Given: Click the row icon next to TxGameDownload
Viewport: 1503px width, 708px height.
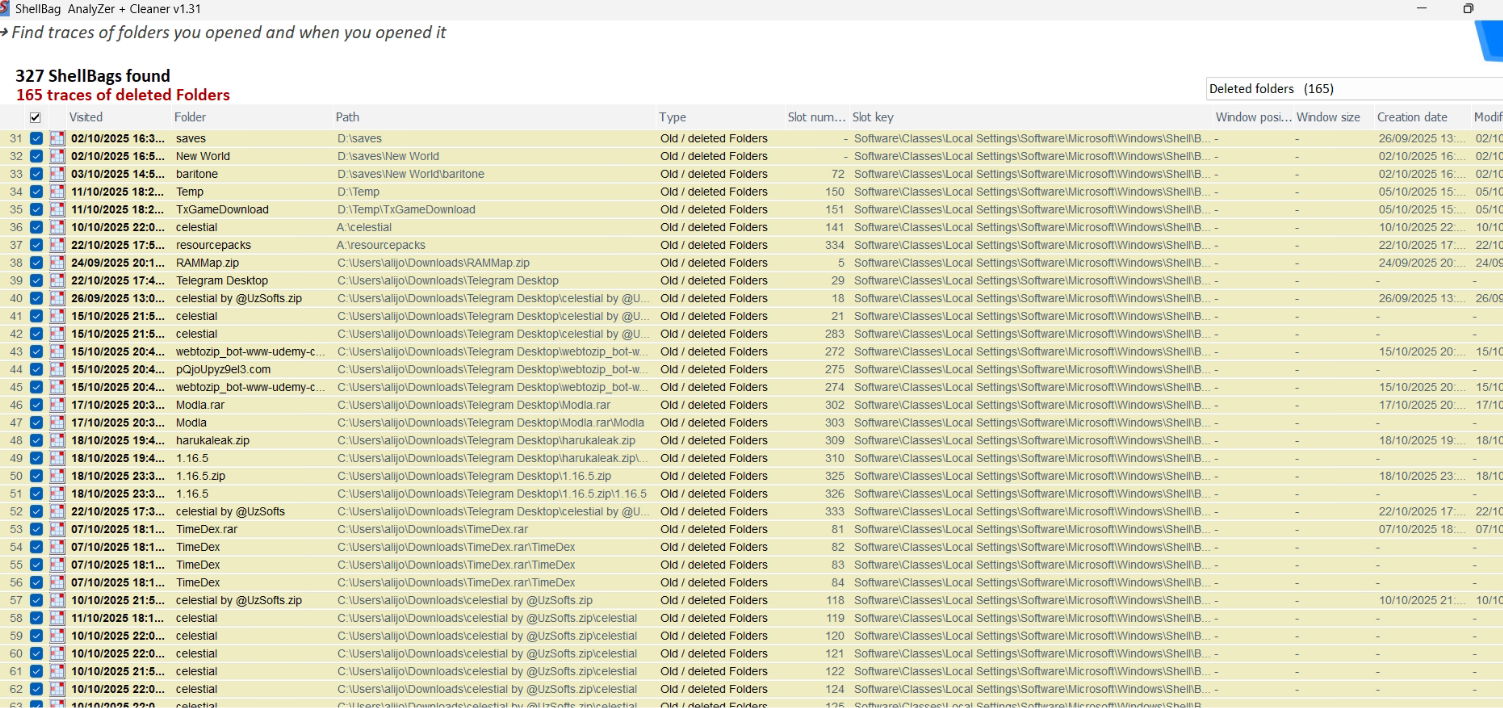Looking at the screenshot, I should point(58,210).
